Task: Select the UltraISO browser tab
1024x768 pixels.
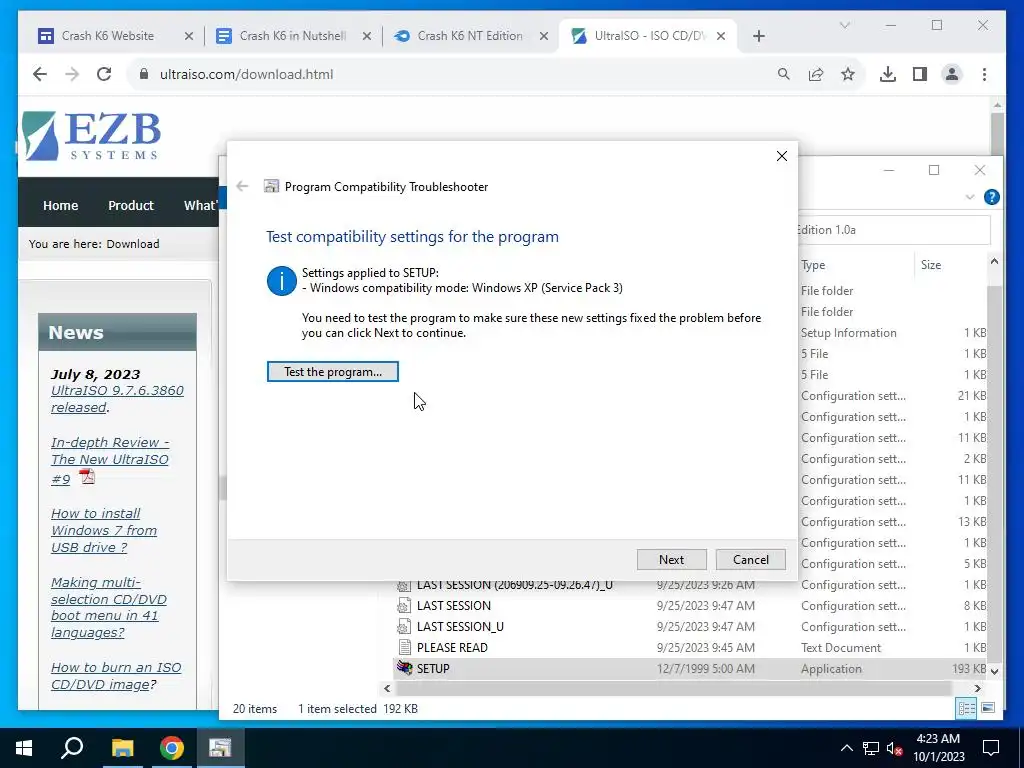Action: tap(640, 36)
